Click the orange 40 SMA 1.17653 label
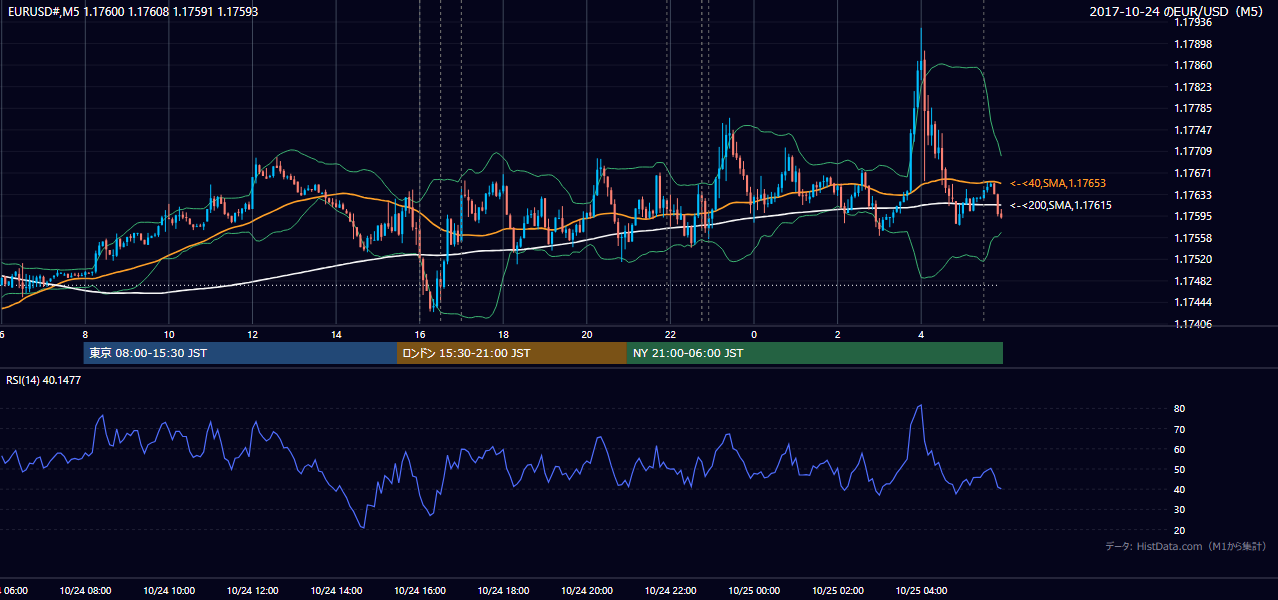 (1057, 184)
